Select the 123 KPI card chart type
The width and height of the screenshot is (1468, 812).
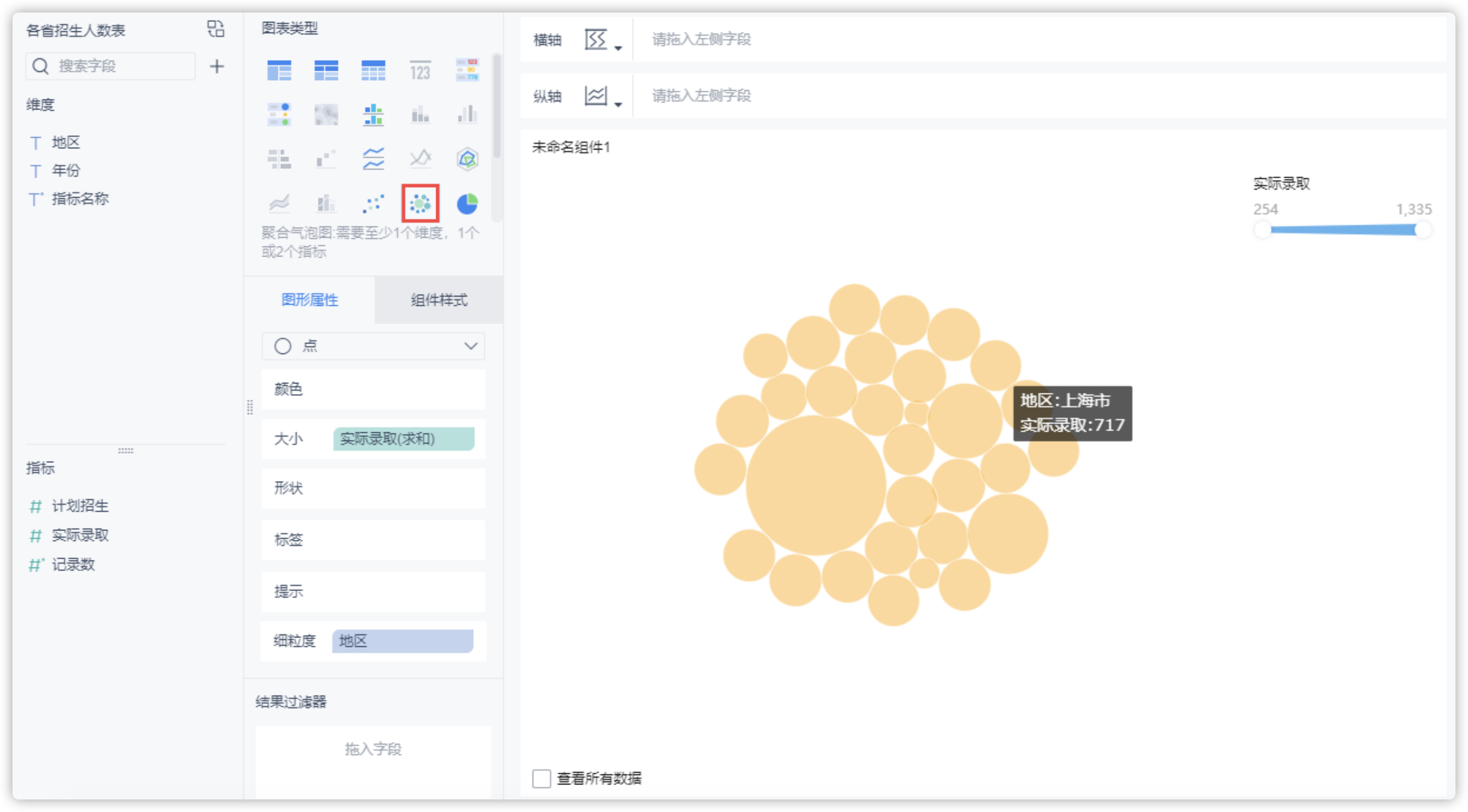click(420, 70)
